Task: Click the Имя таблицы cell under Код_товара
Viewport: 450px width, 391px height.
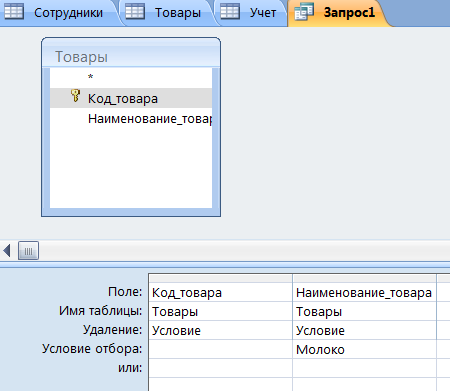Action: tap(220, 312)
